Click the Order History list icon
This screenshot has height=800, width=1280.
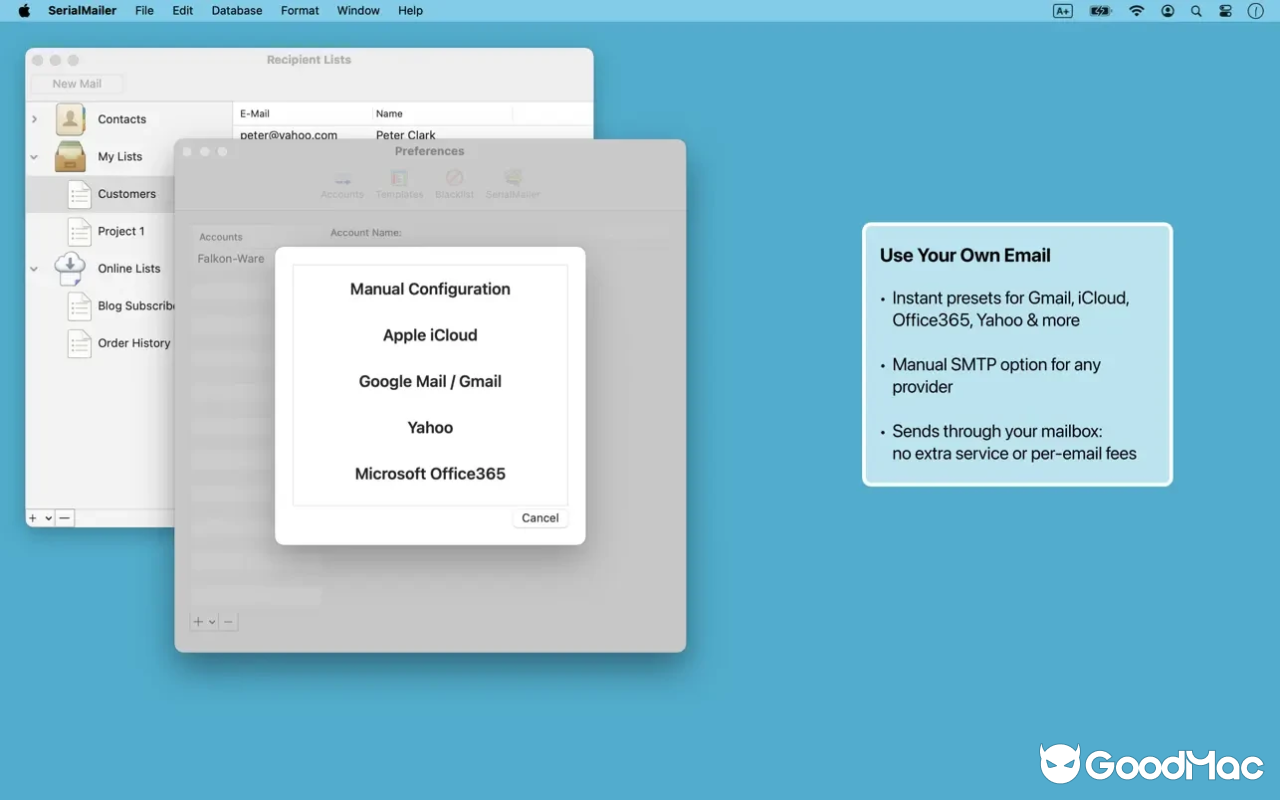[79, 343]
